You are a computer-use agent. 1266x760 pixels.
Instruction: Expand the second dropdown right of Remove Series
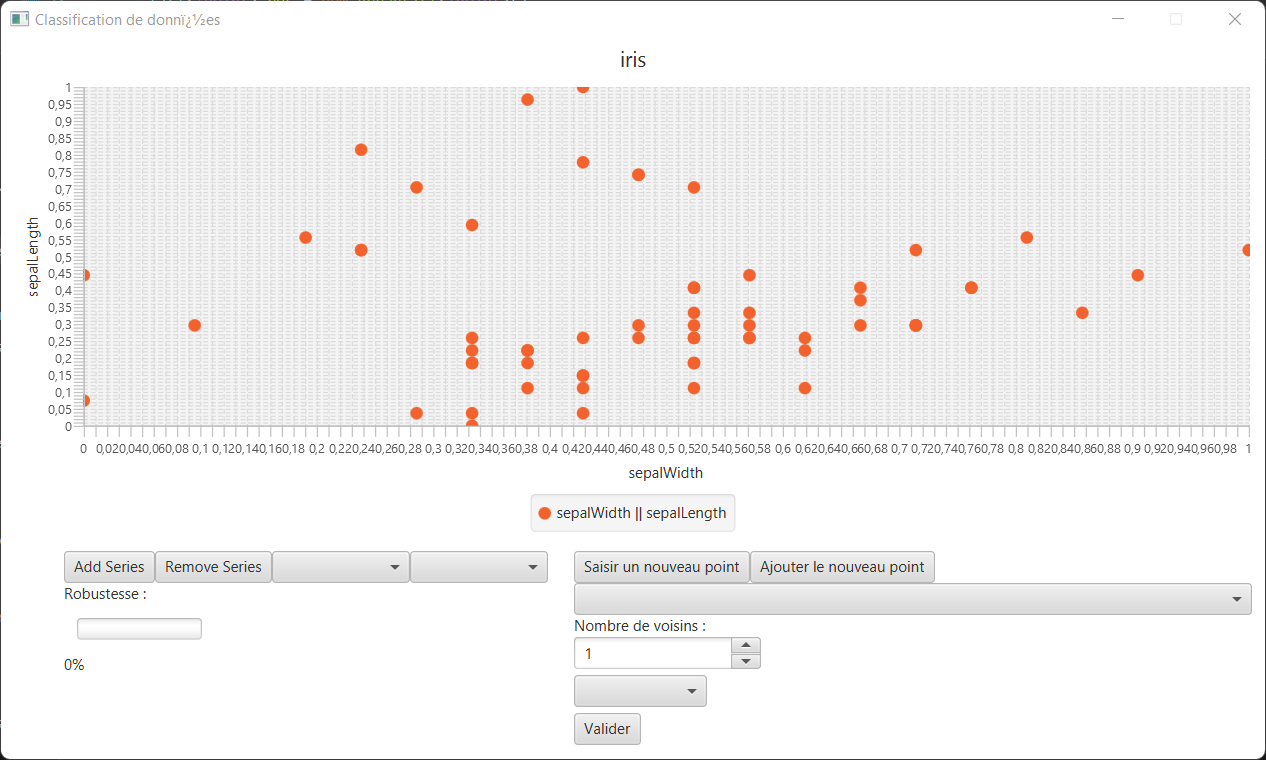(x=479, y=567)
